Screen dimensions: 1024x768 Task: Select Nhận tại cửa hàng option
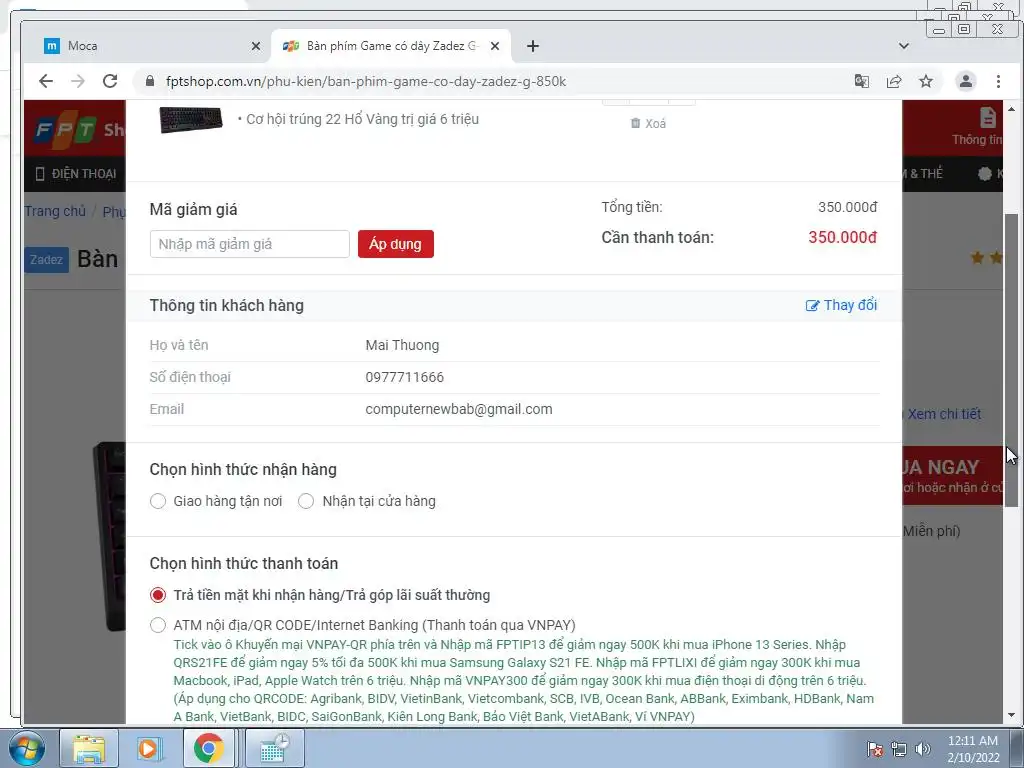[x=306, y=501]
